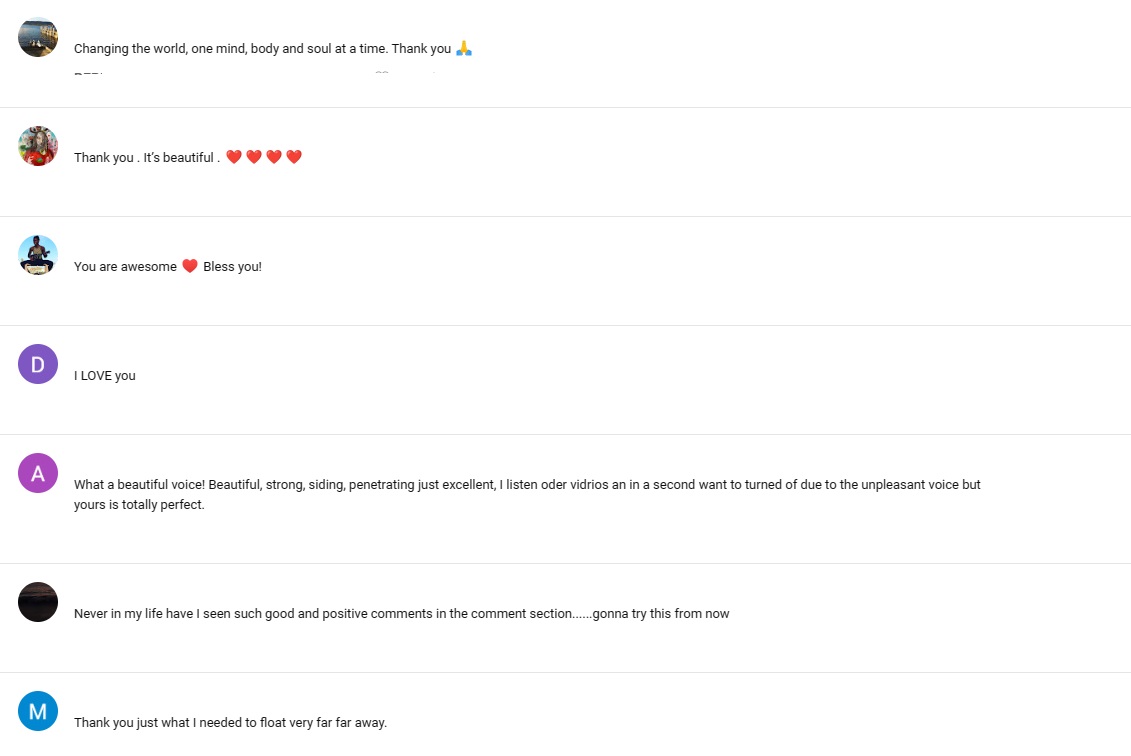The width and height of the screenshot is (1131, 756).
Task: Click last heart in the four-heart row
Action: coord(294,157)
